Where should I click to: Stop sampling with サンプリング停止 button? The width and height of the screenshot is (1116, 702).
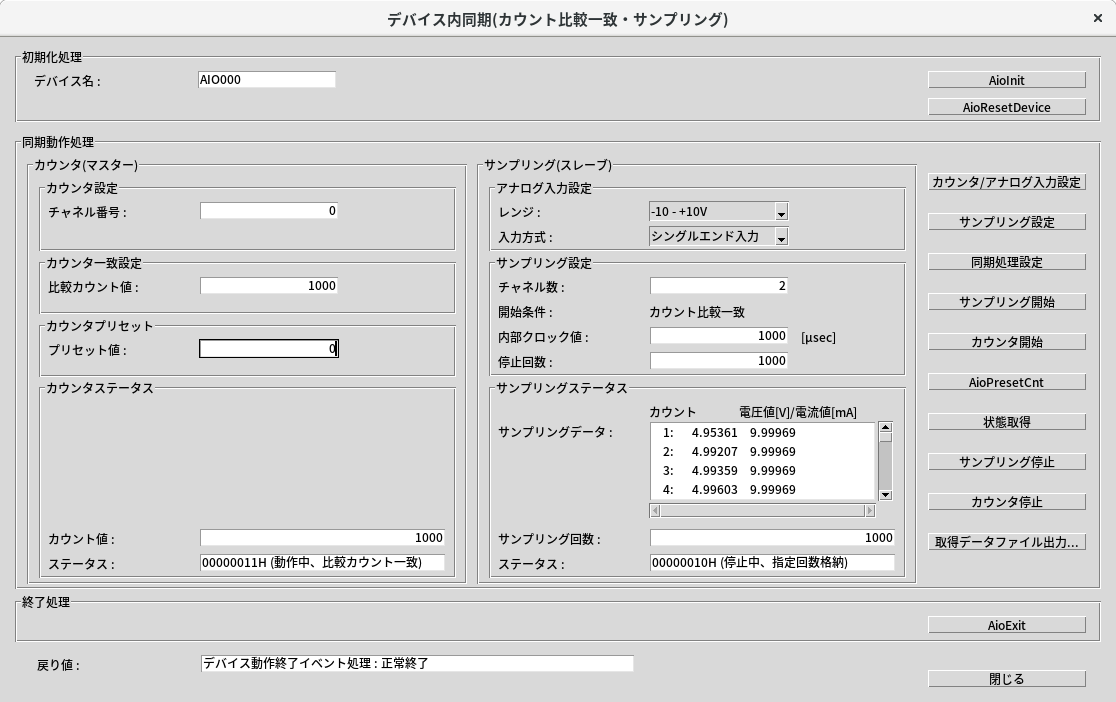tap(1006, 462)
